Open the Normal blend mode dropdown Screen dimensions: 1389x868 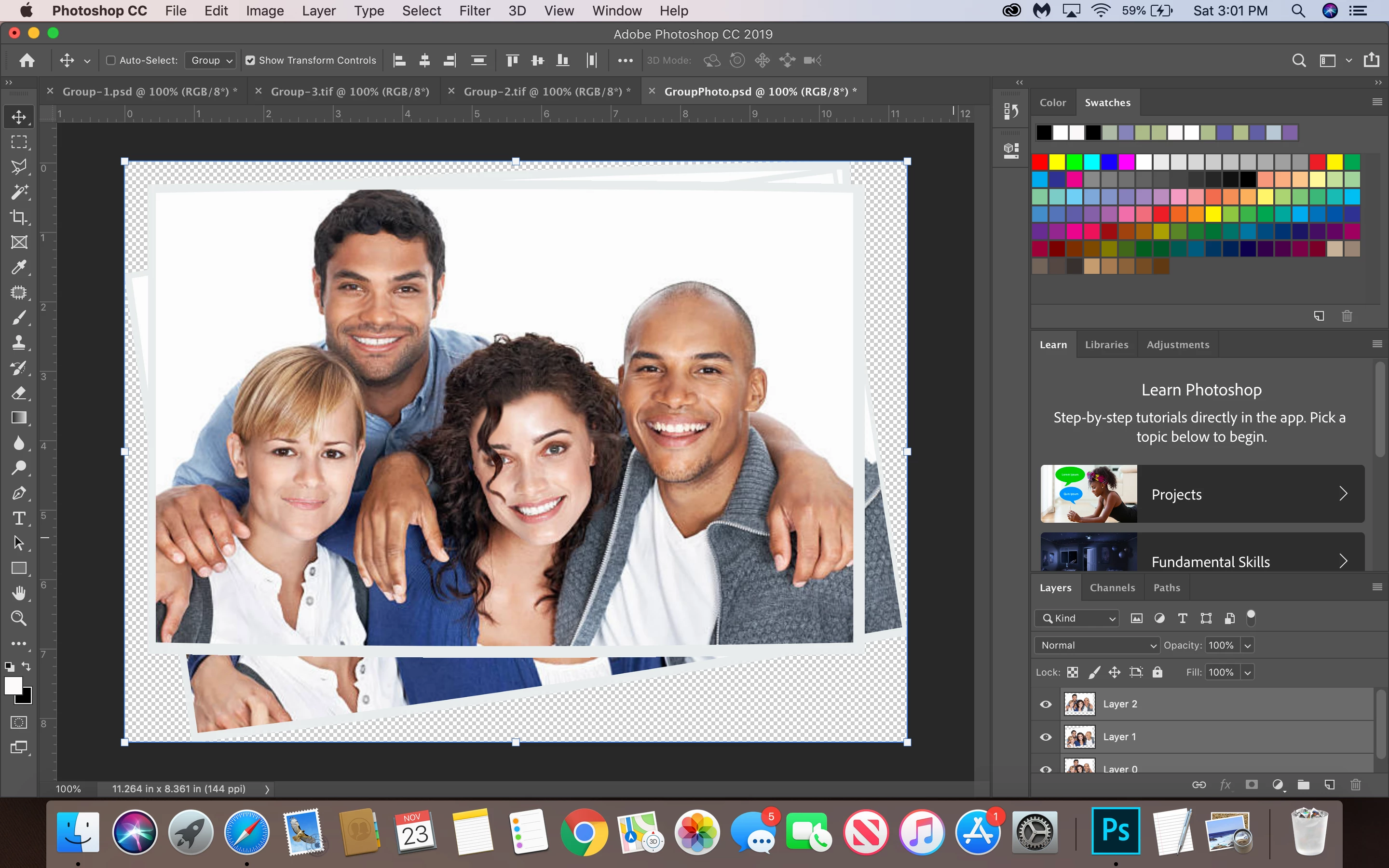point(1097,645)
